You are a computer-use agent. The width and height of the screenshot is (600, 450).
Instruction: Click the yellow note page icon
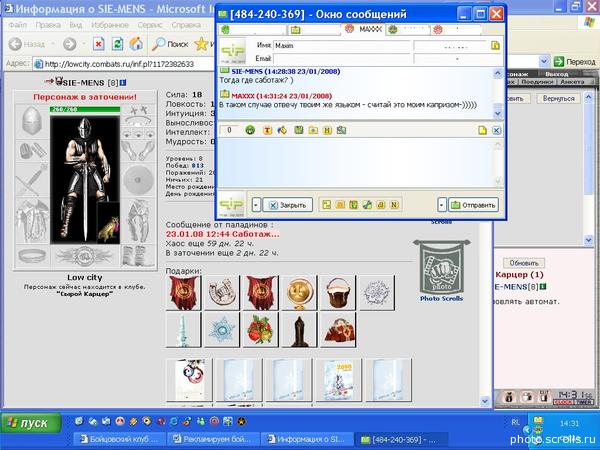click(482, 130)
